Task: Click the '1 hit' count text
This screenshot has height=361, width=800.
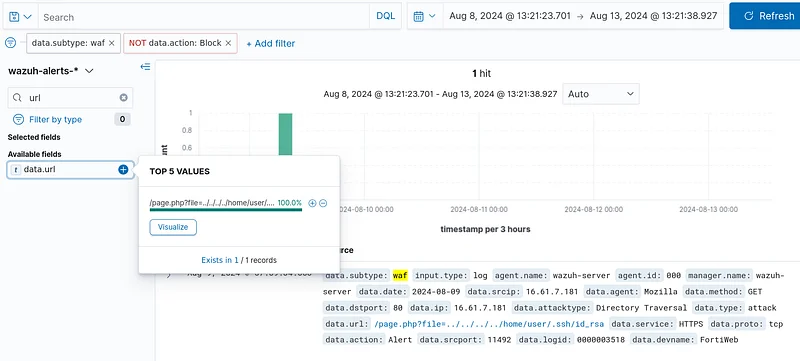Action: (x=481, y=74)
